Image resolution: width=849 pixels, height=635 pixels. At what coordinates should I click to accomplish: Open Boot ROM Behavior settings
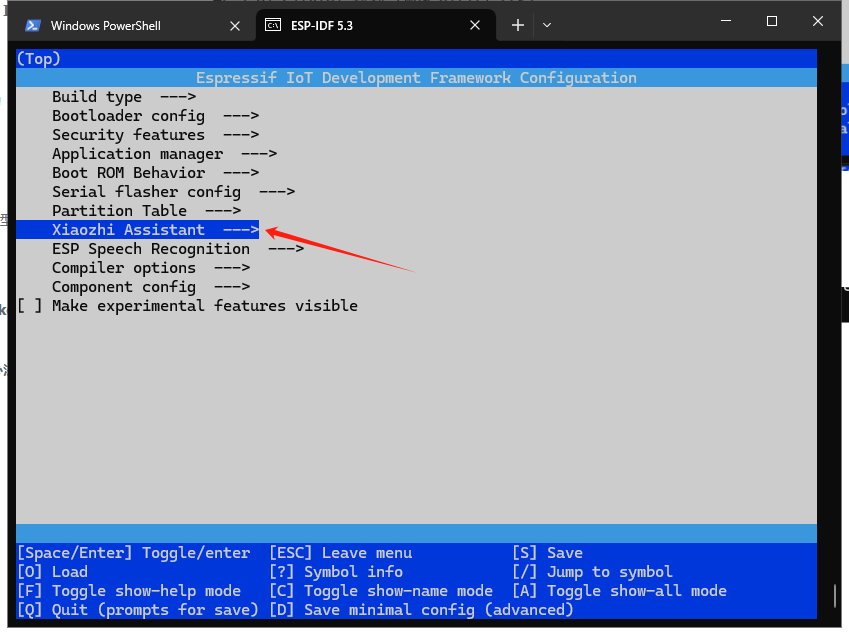coord(125,172)
